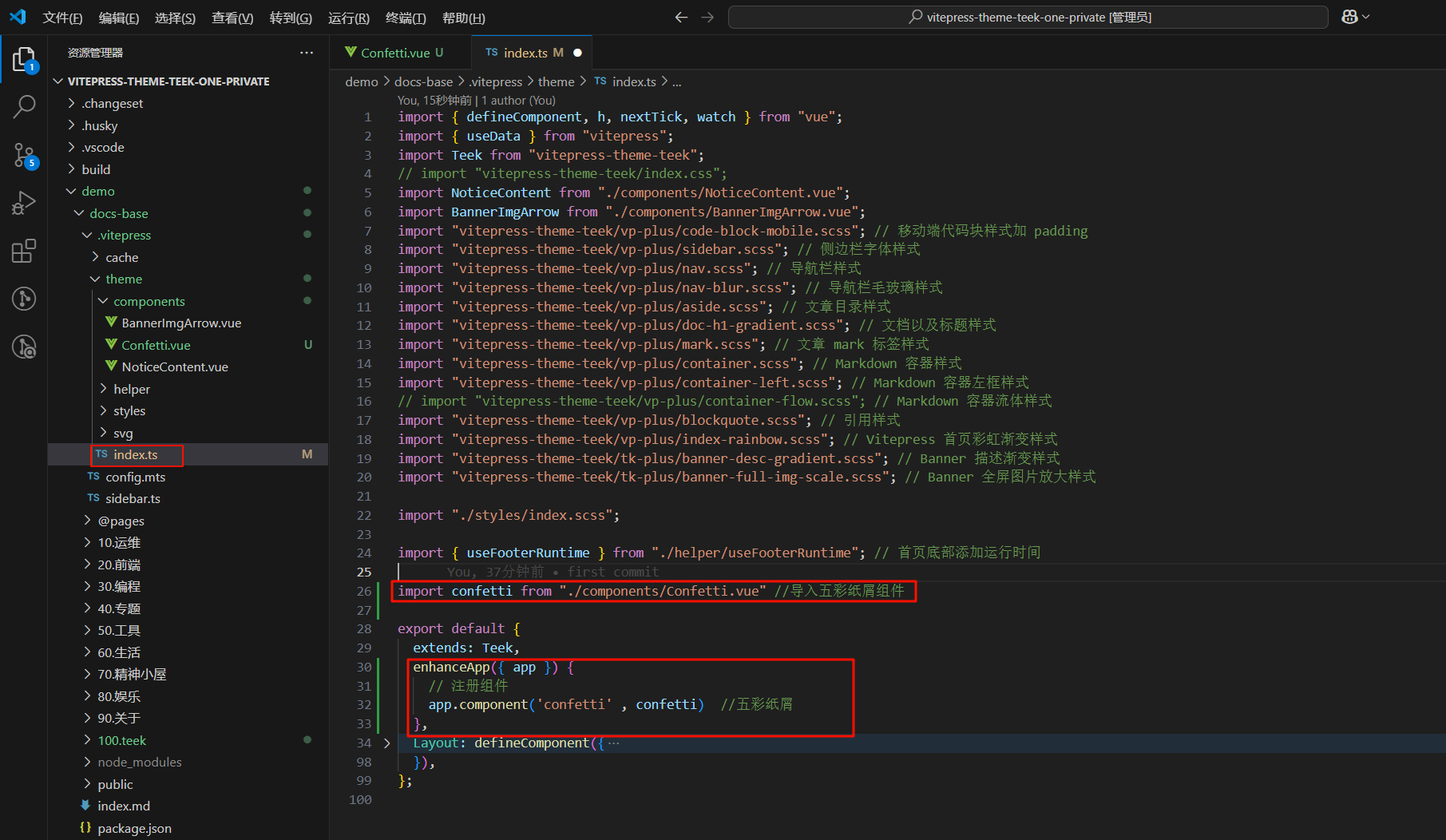
Task: Open index.md file in explorer
Action: pyautogui.click(x=124, y=806)
